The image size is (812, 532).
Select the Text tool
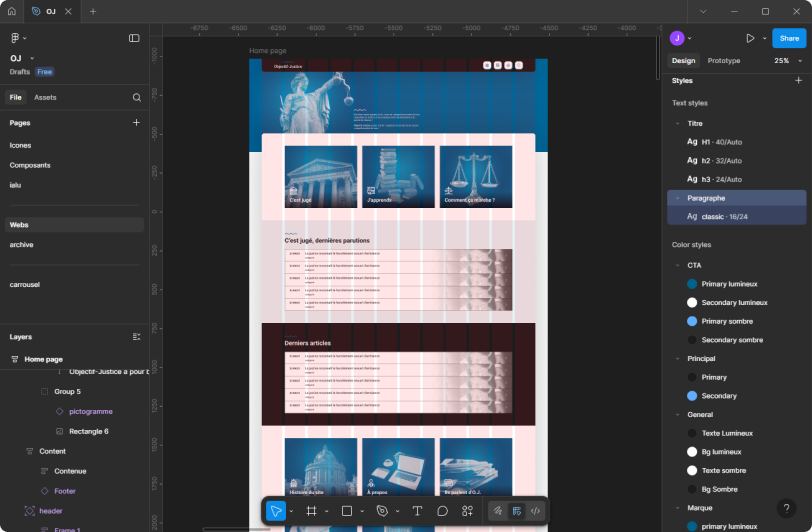click(417, 511)
